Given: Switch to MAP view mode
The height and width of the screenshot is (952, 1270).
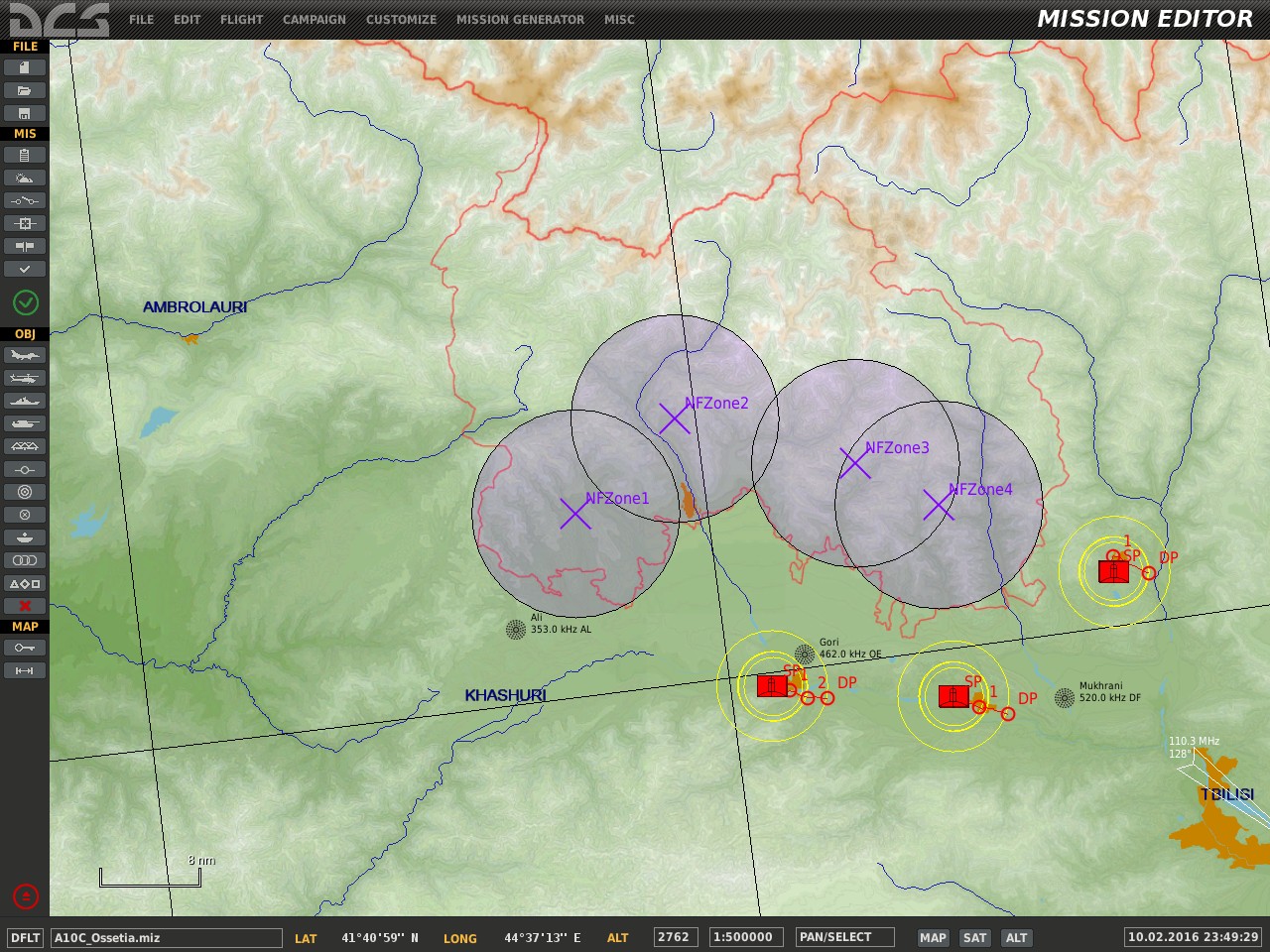Looking at the screenshot, I should click(x=933, y=937).
